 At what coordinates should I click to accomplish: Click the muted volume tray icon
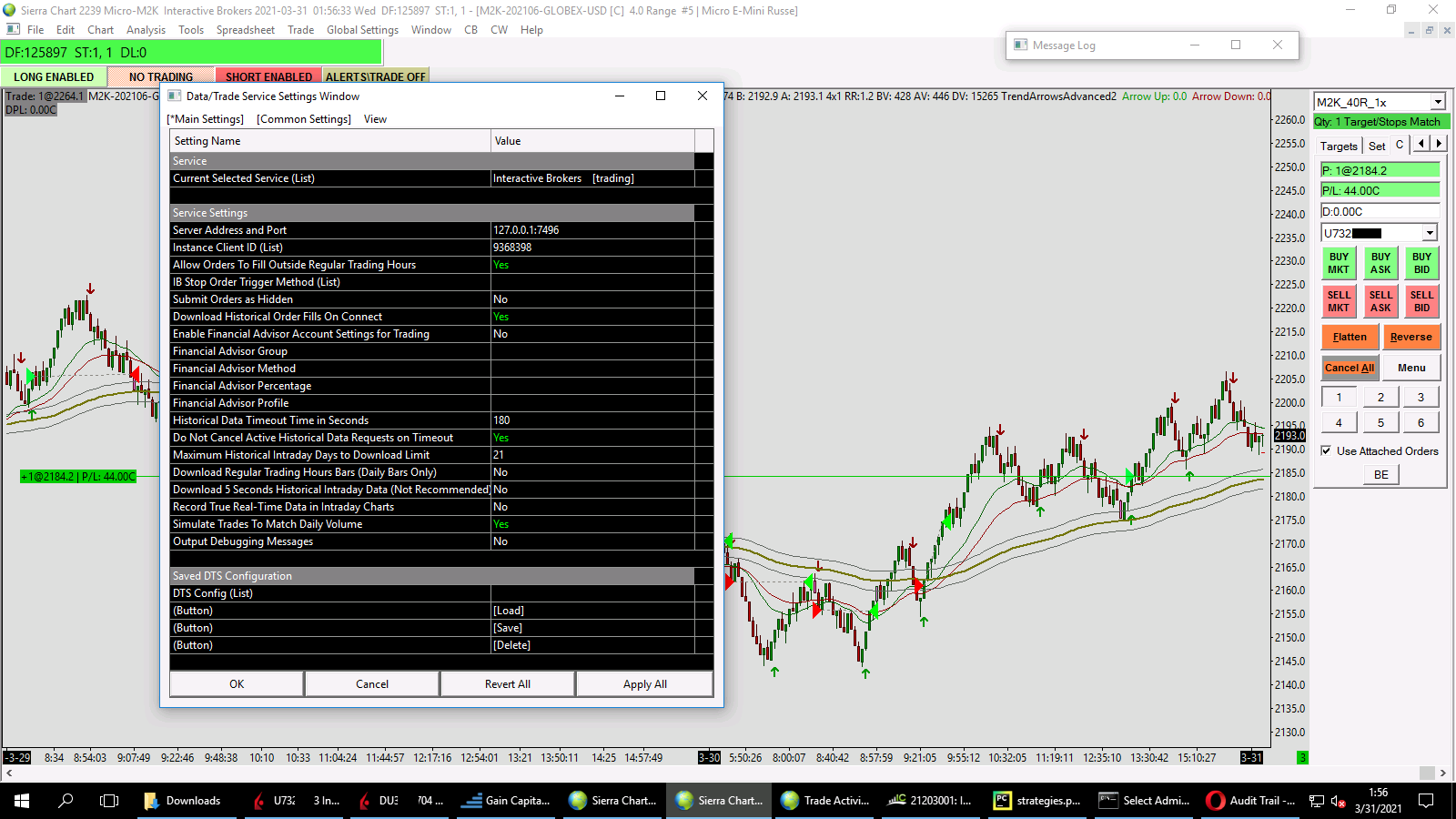click(1339, 801)
